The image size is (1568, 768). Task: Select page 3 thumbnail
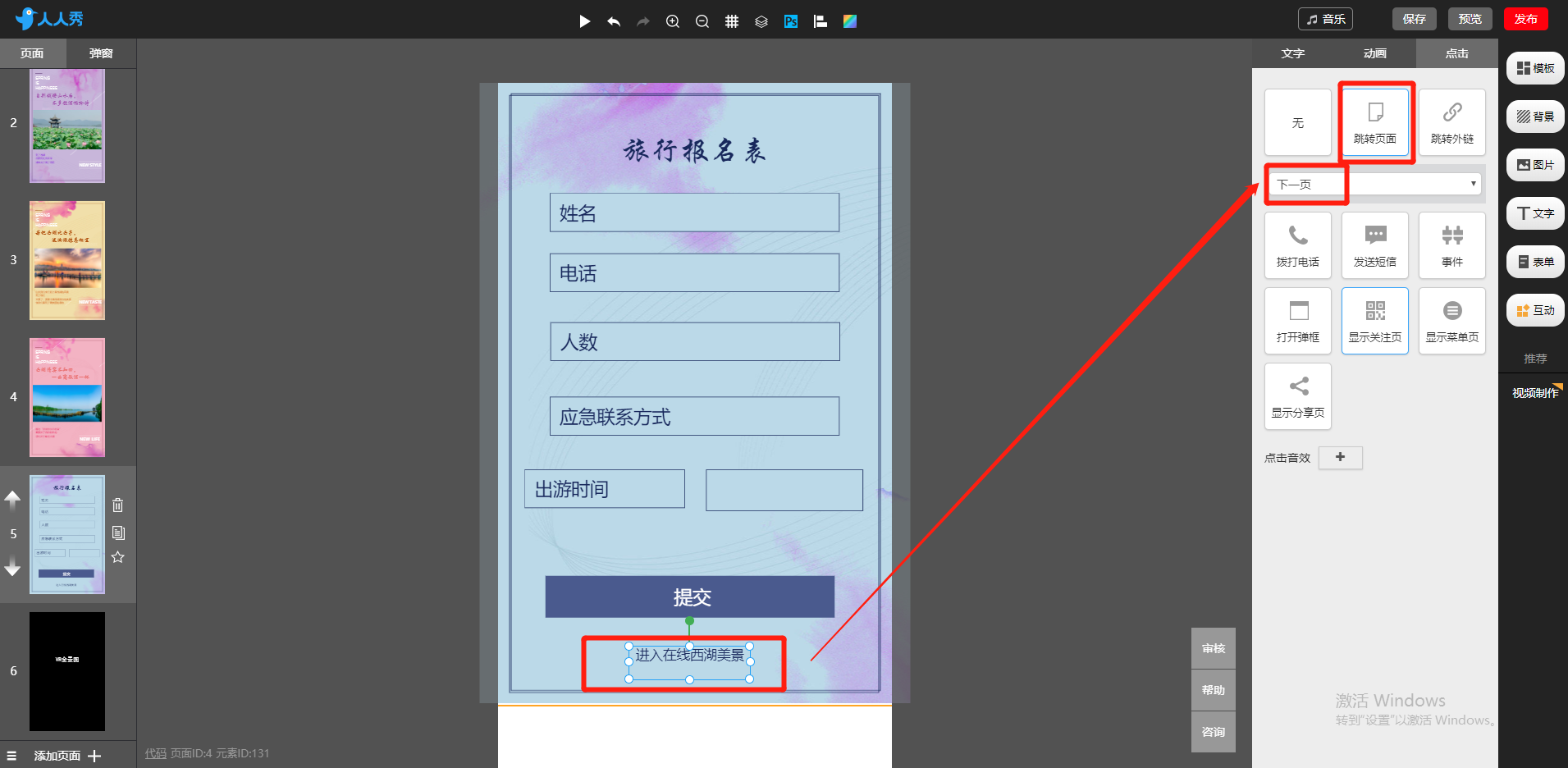coord(67,260)
